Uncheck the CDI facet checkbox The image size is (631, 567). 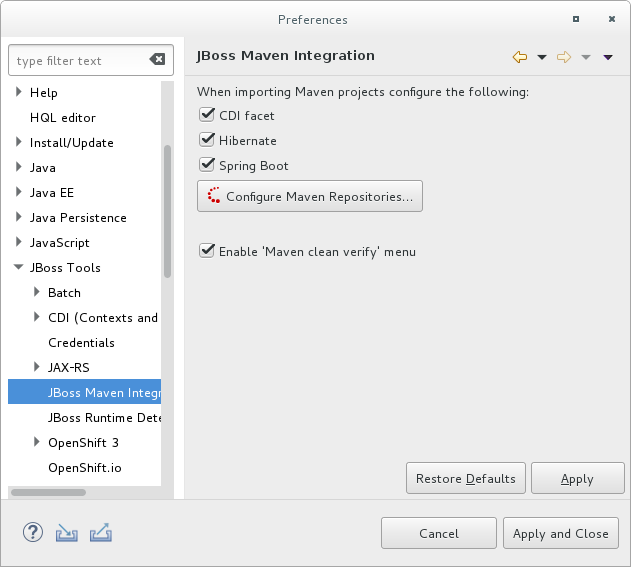click(x=207, y=115)
